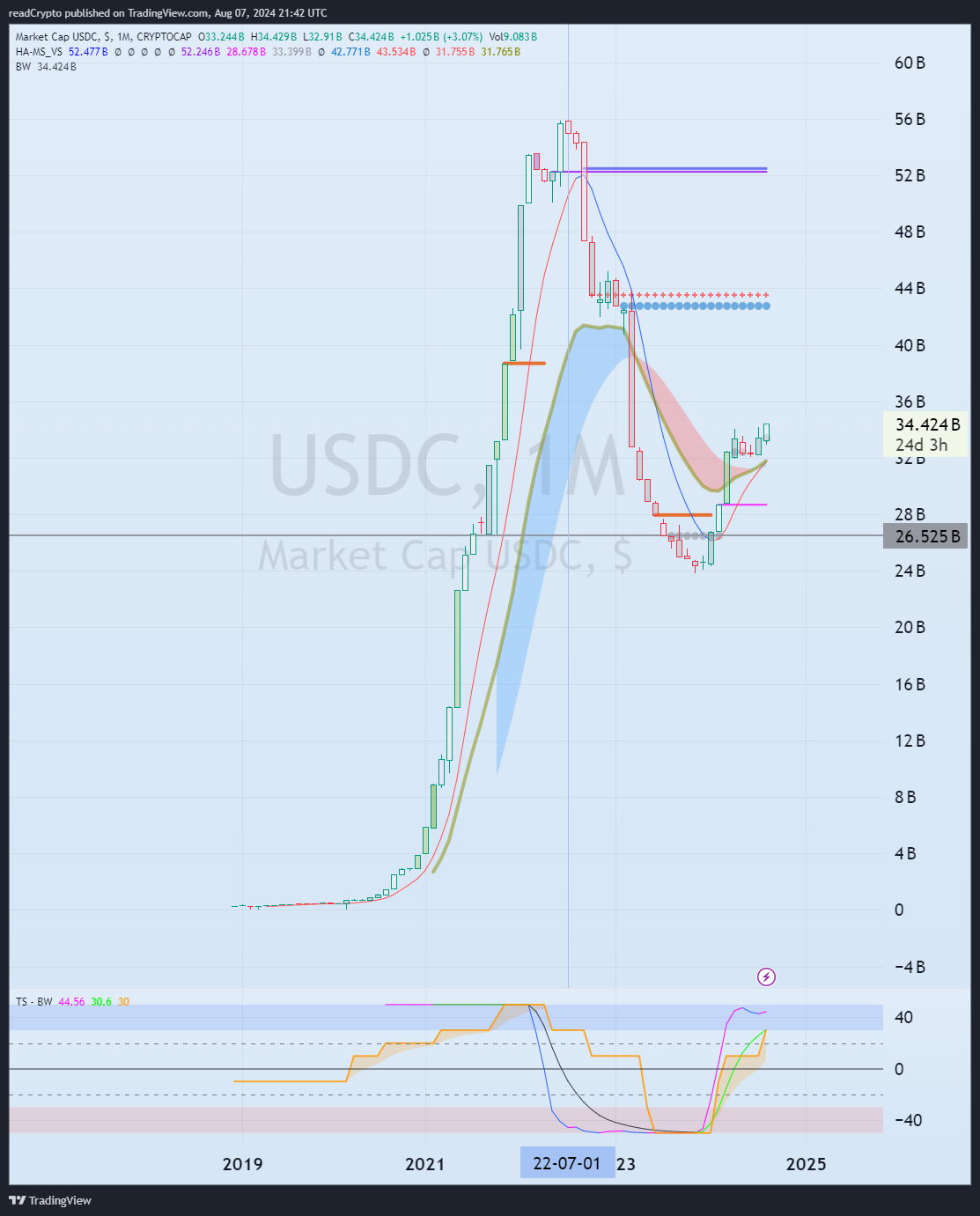Click the 12 B price axis label
The width and height of the screenshot is (980, 1216).
tap(910, 741)
